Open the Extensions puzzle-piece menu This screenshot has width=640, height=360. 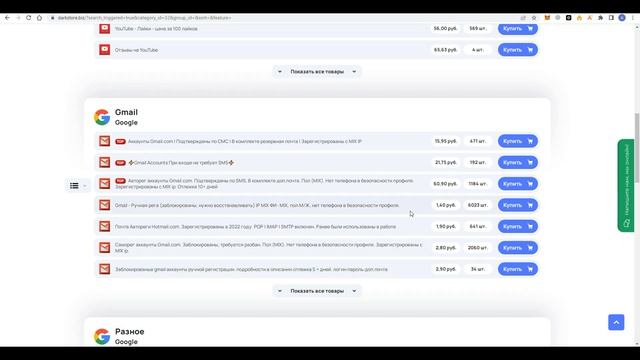pos(600,18)
